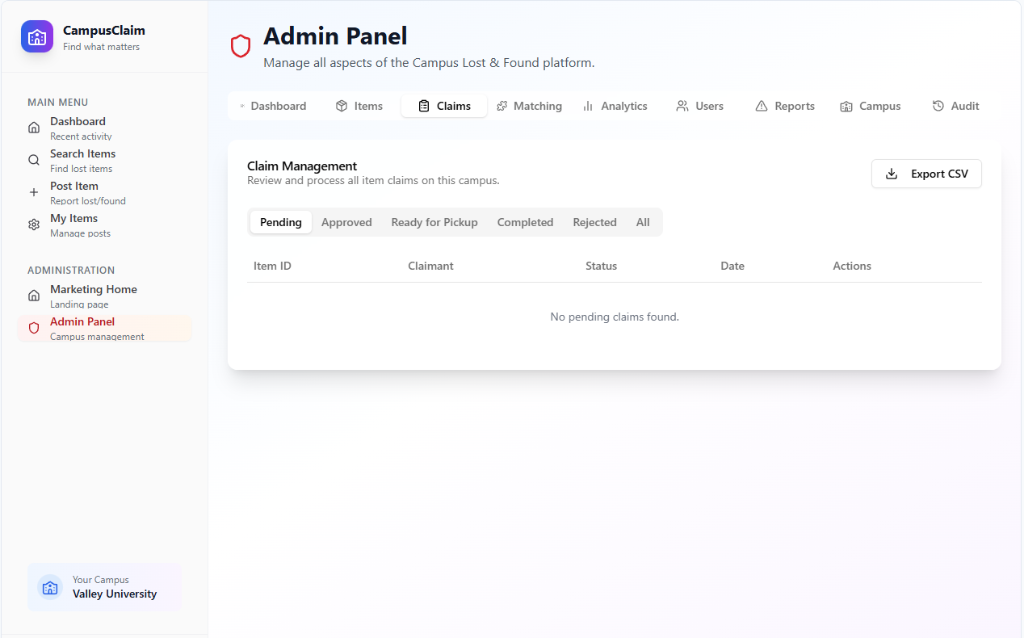Click the Status column header
The image size is (1024, 638).
click(601, 266)
